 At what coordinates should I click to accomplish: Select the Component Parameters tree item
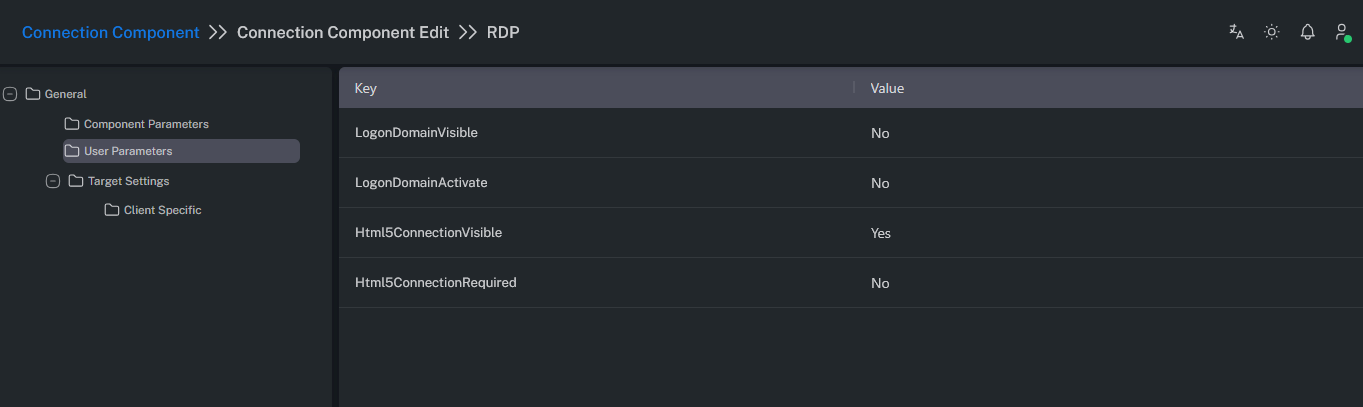[x=146, y=124]
